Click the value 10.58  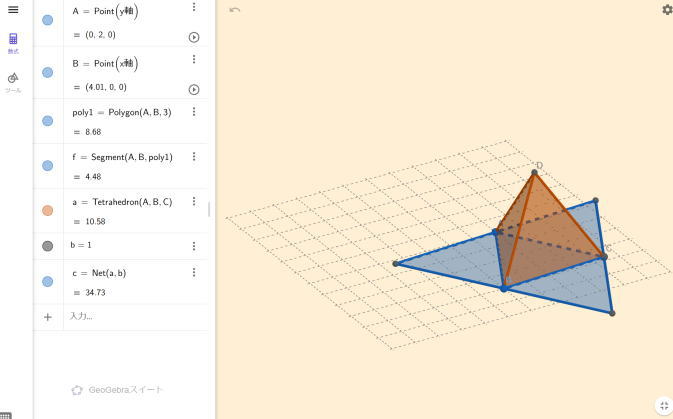(x=95, y=222)
